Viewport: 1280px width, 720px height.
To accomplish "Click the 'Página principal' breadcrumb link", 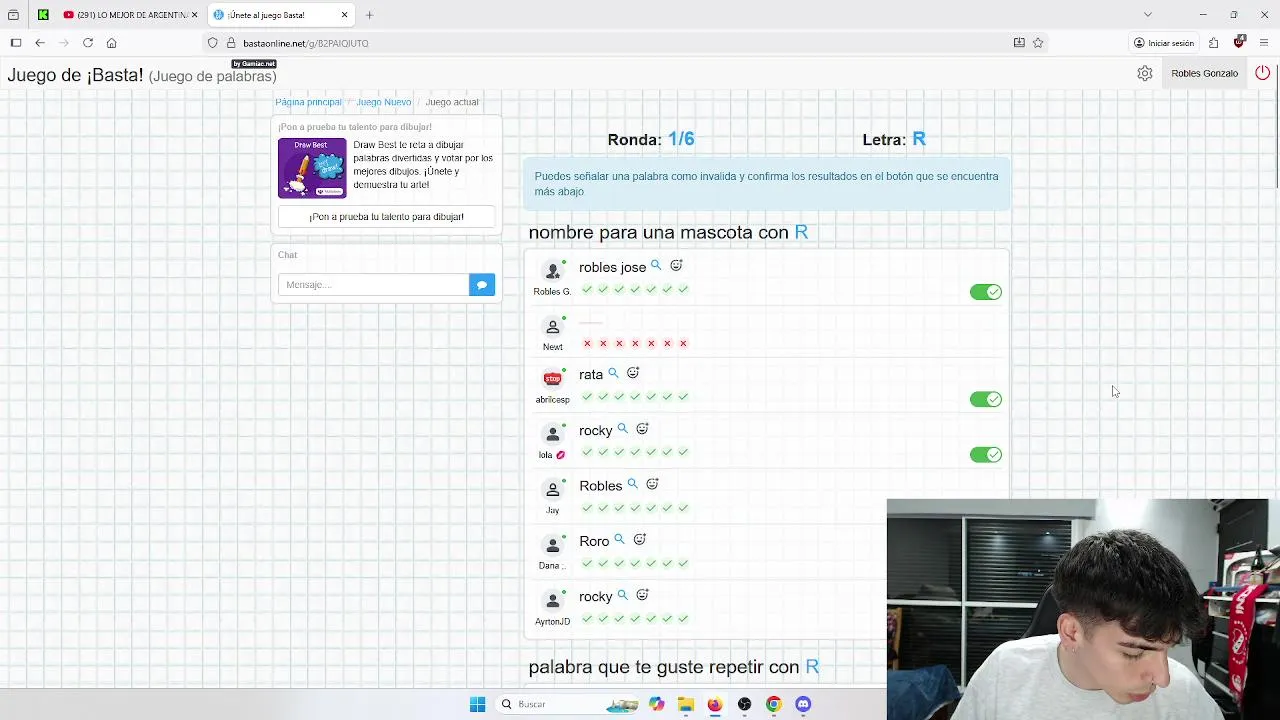I will tap(308, 102).
